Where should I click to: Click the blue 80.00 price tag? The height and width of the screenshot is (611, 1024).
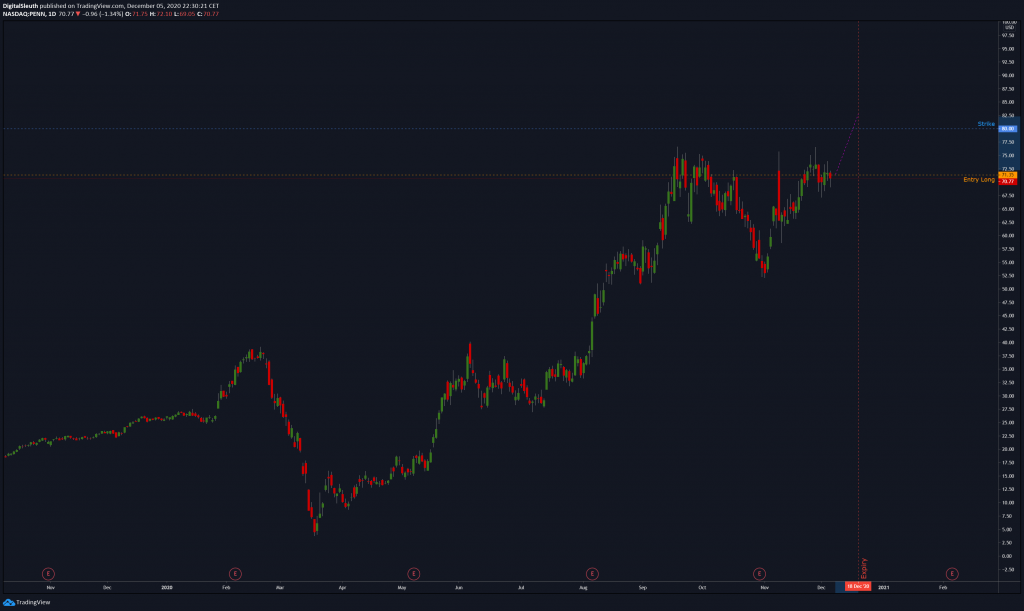1007,129
